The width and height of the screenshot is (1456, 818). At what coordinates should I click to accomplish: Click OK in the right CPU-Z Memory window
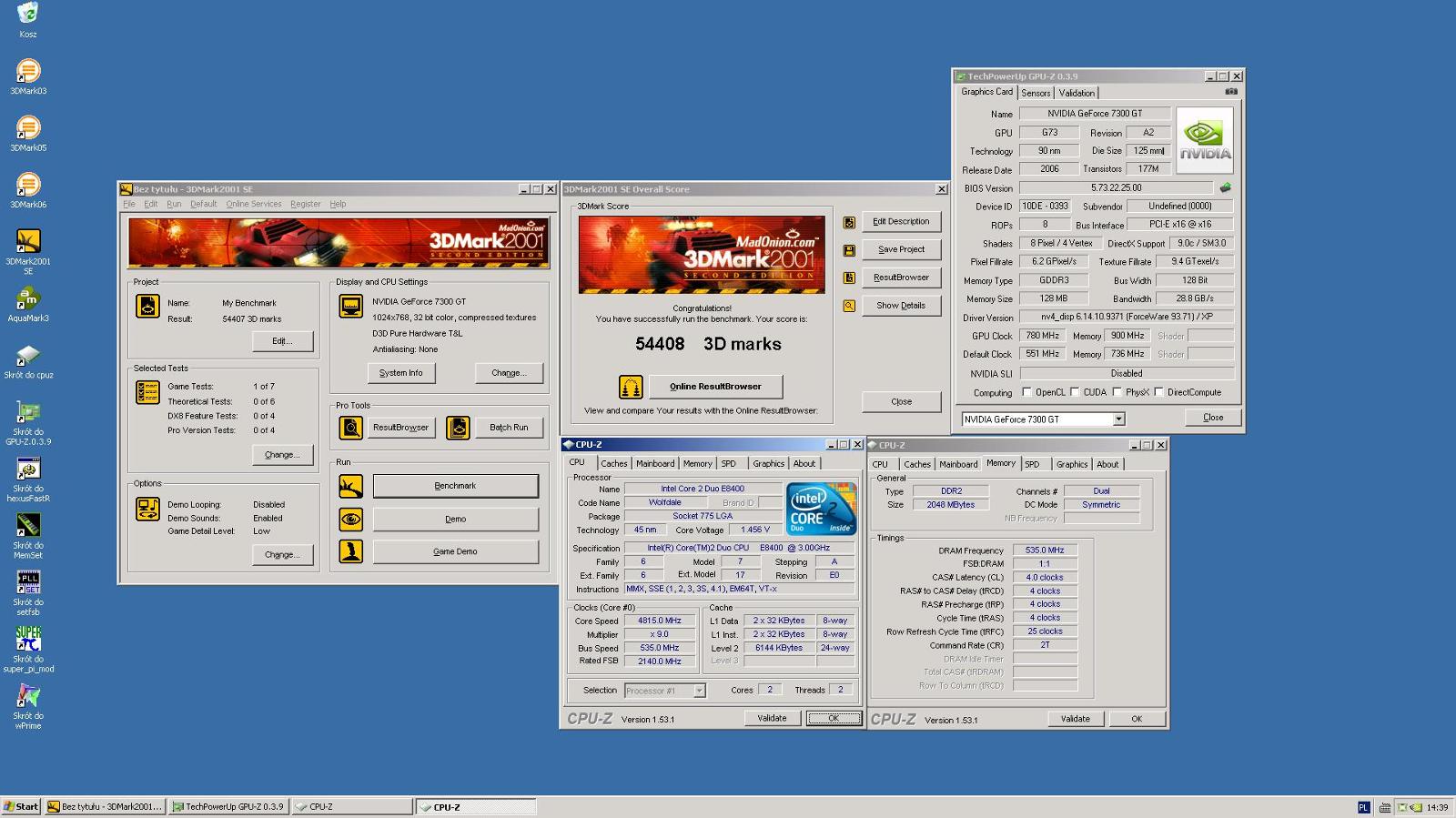pyautogui.click(x=1137, y=719)
